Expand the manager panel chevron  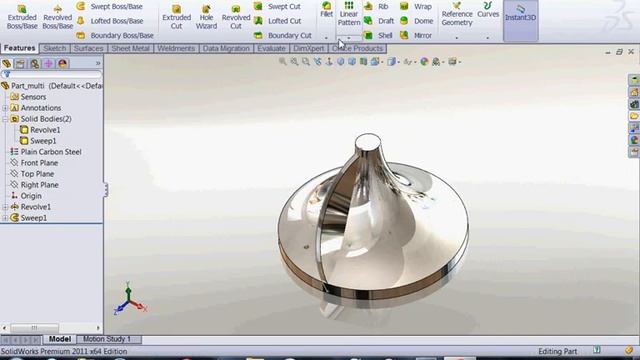click(98, 63)
